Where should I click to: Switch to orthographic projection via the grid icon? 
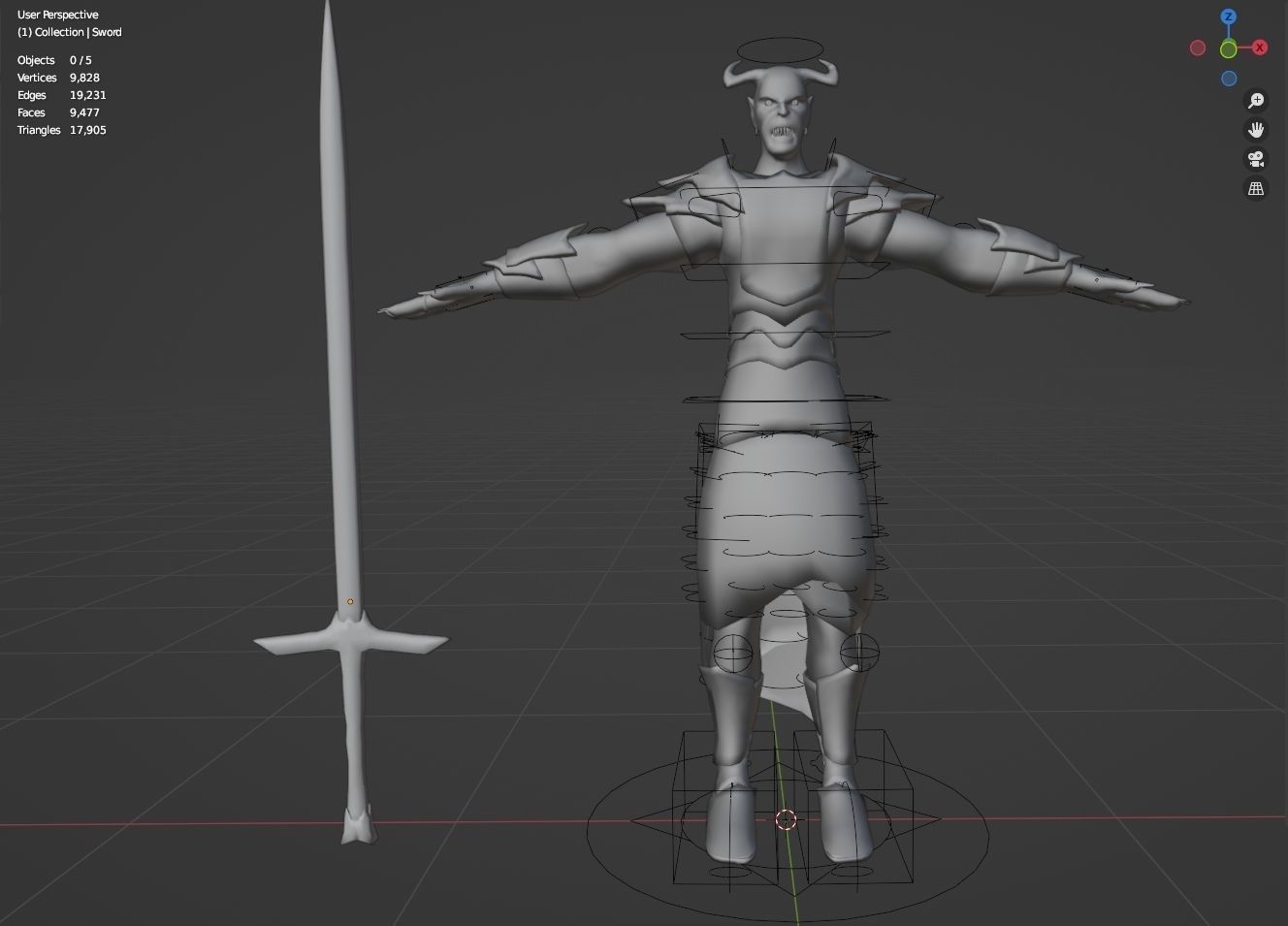[x=1256, y=188]
